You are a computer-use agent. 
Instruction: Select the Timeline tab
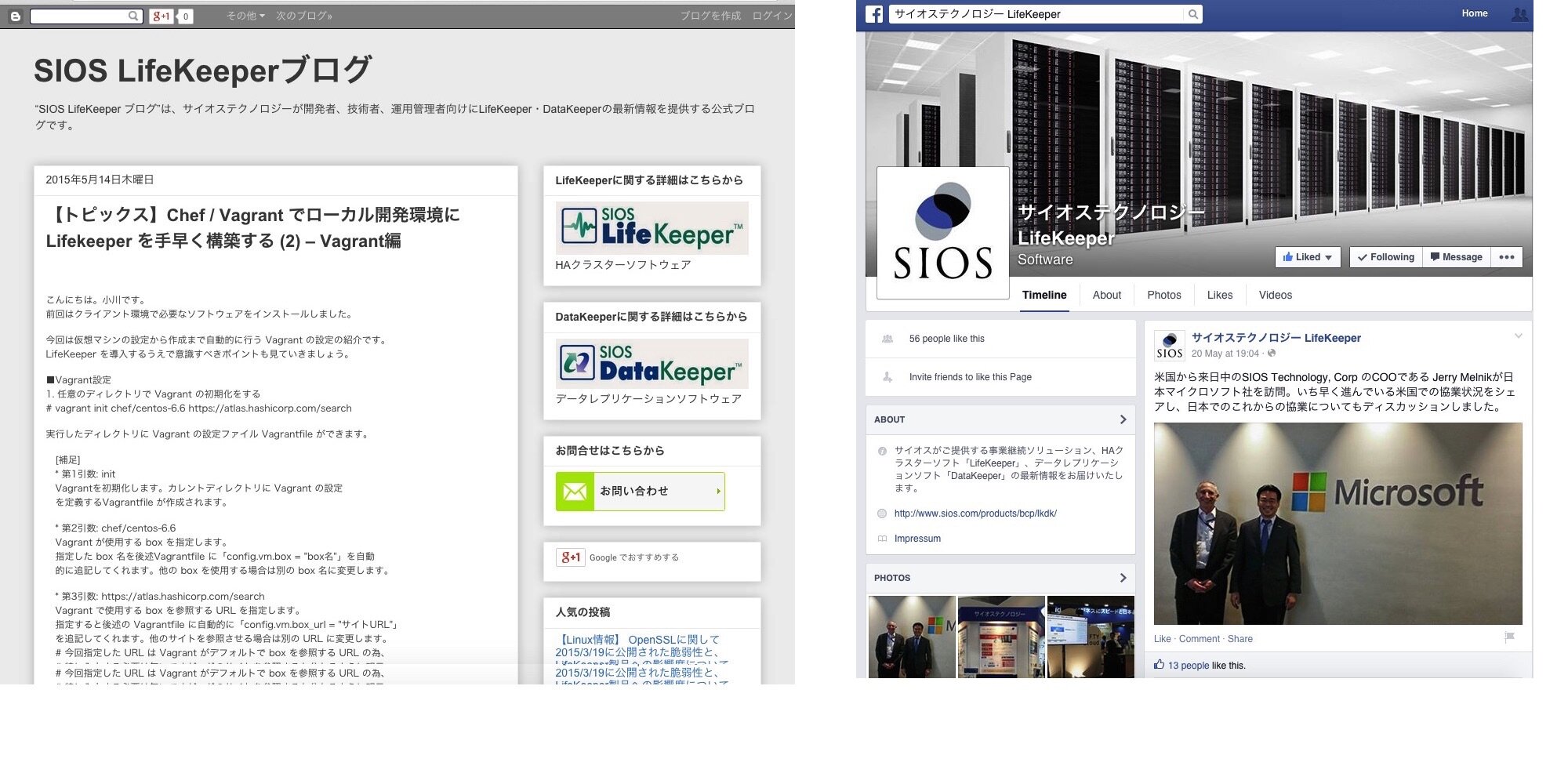1044,295
